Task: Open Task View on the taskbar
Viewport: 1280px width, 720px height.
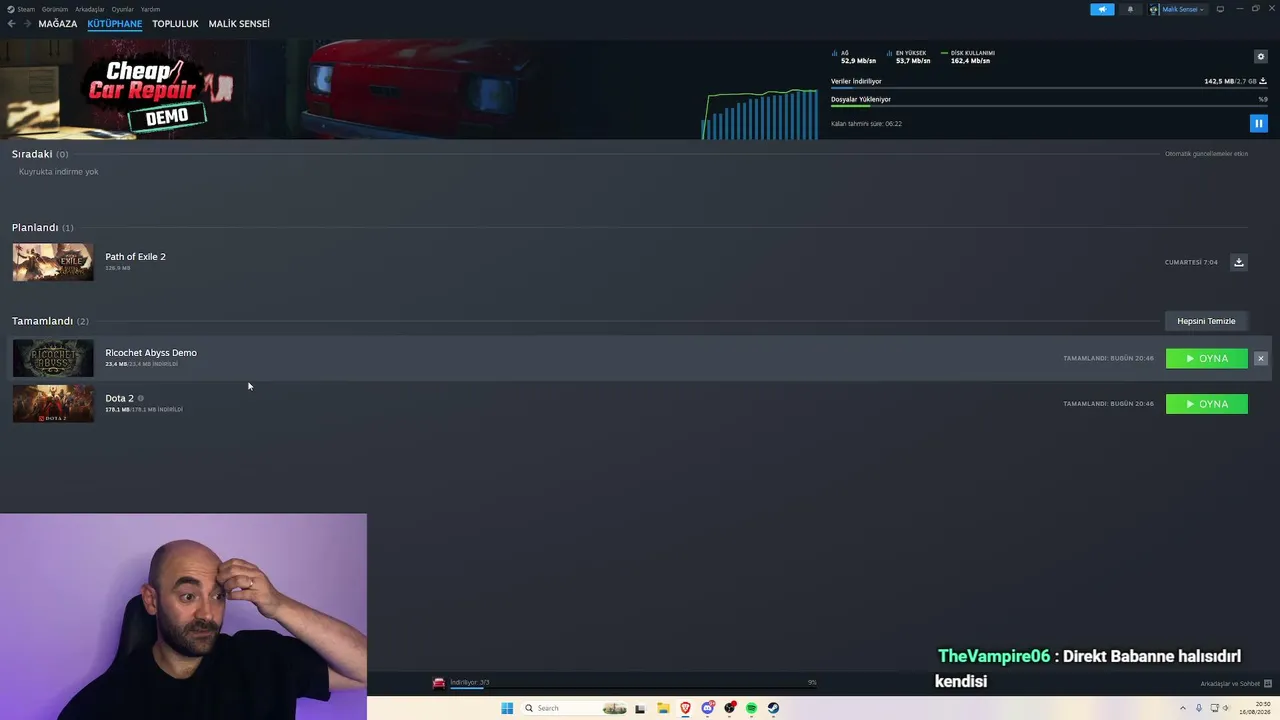Action: pos(640,708)
